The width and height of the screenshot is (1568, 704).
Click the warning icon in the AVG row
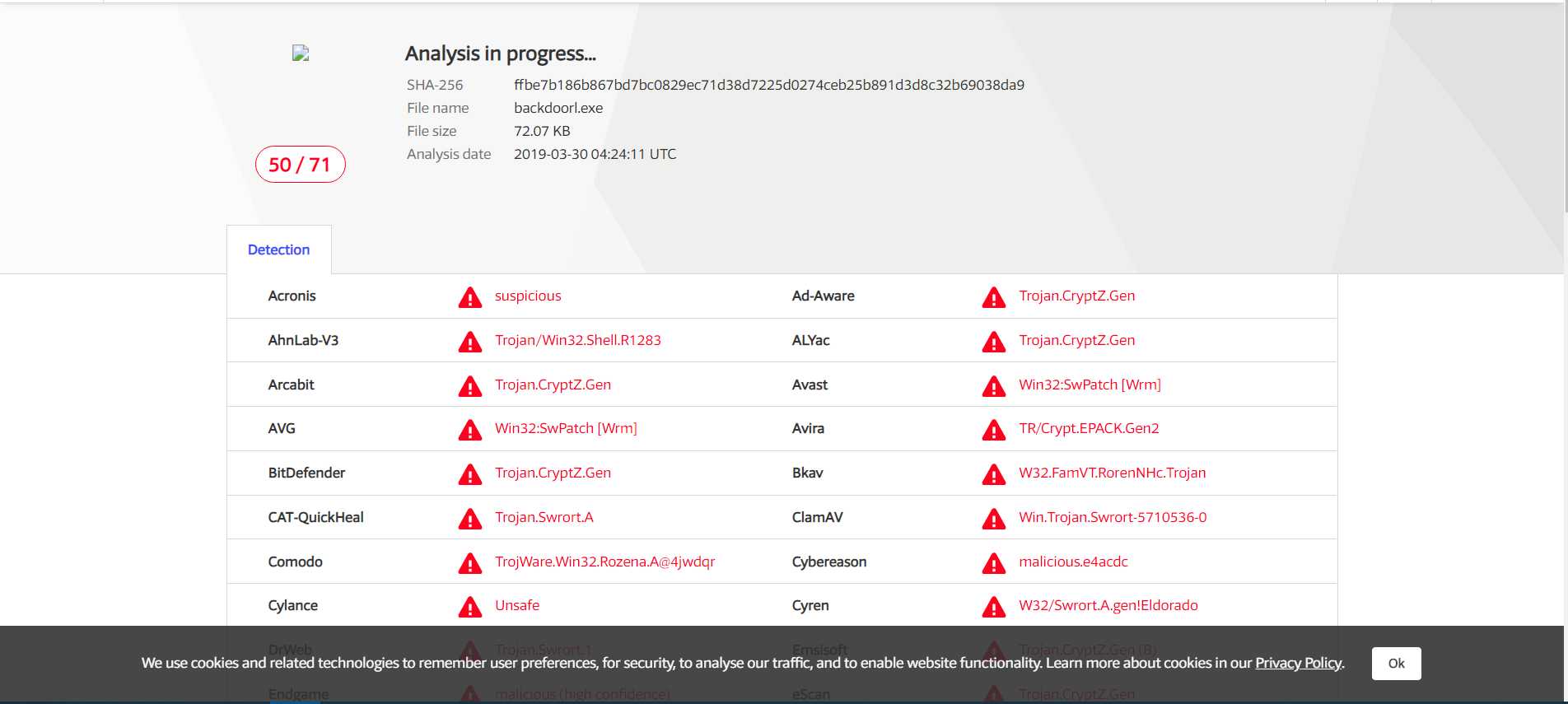click(x=469, y=430)
